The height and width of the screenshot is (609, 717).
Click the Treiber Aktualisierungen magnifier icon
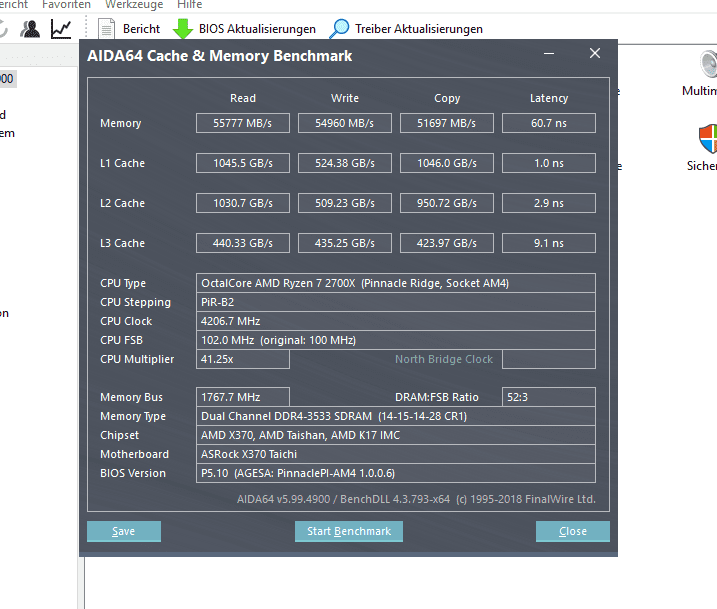coord(339,29)
